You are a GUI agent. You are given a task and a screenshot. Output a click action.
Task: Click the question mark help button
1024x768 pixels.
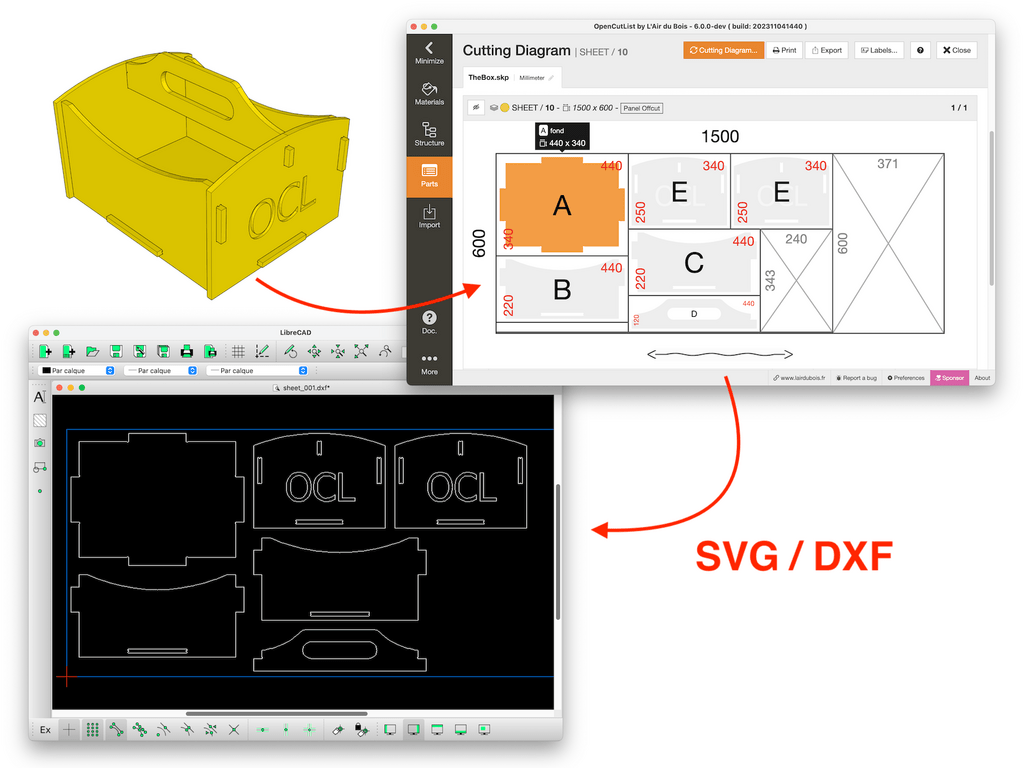click(920, 50)
